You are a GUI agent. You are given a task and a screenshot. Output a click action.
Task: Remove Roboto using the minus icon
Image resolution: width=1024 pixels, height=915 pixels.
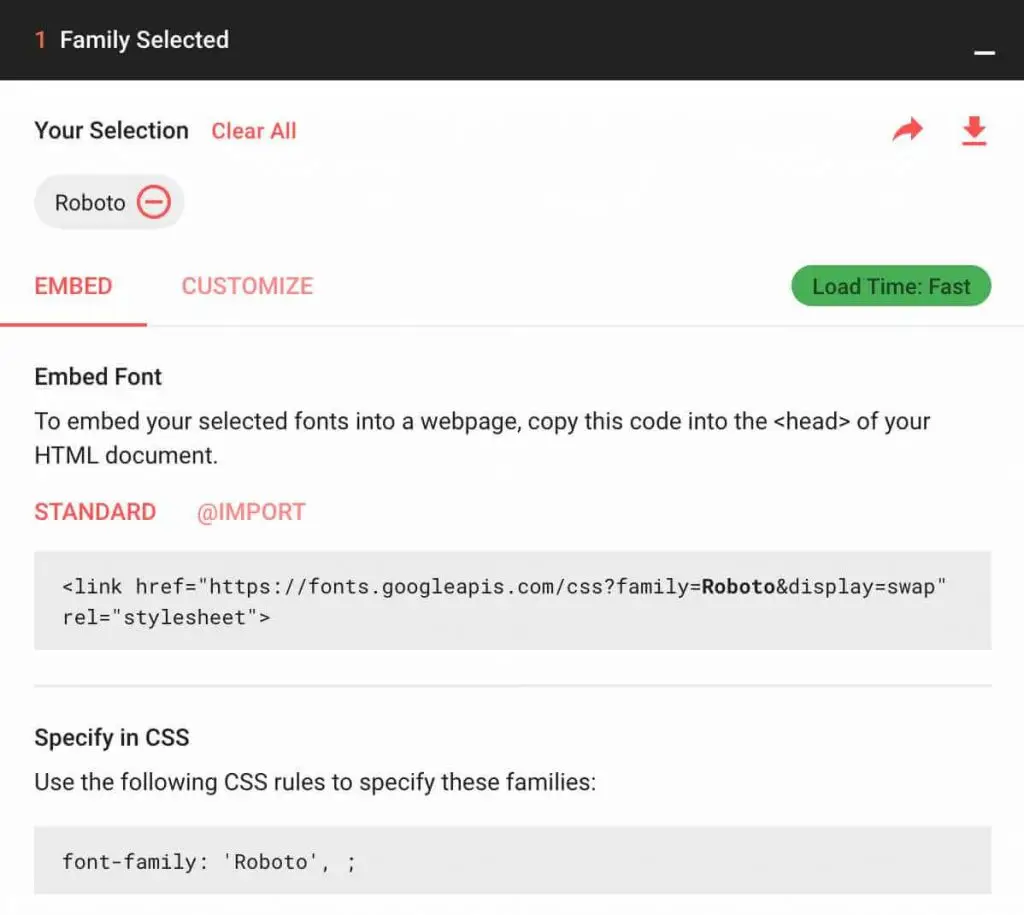(153, 201)
